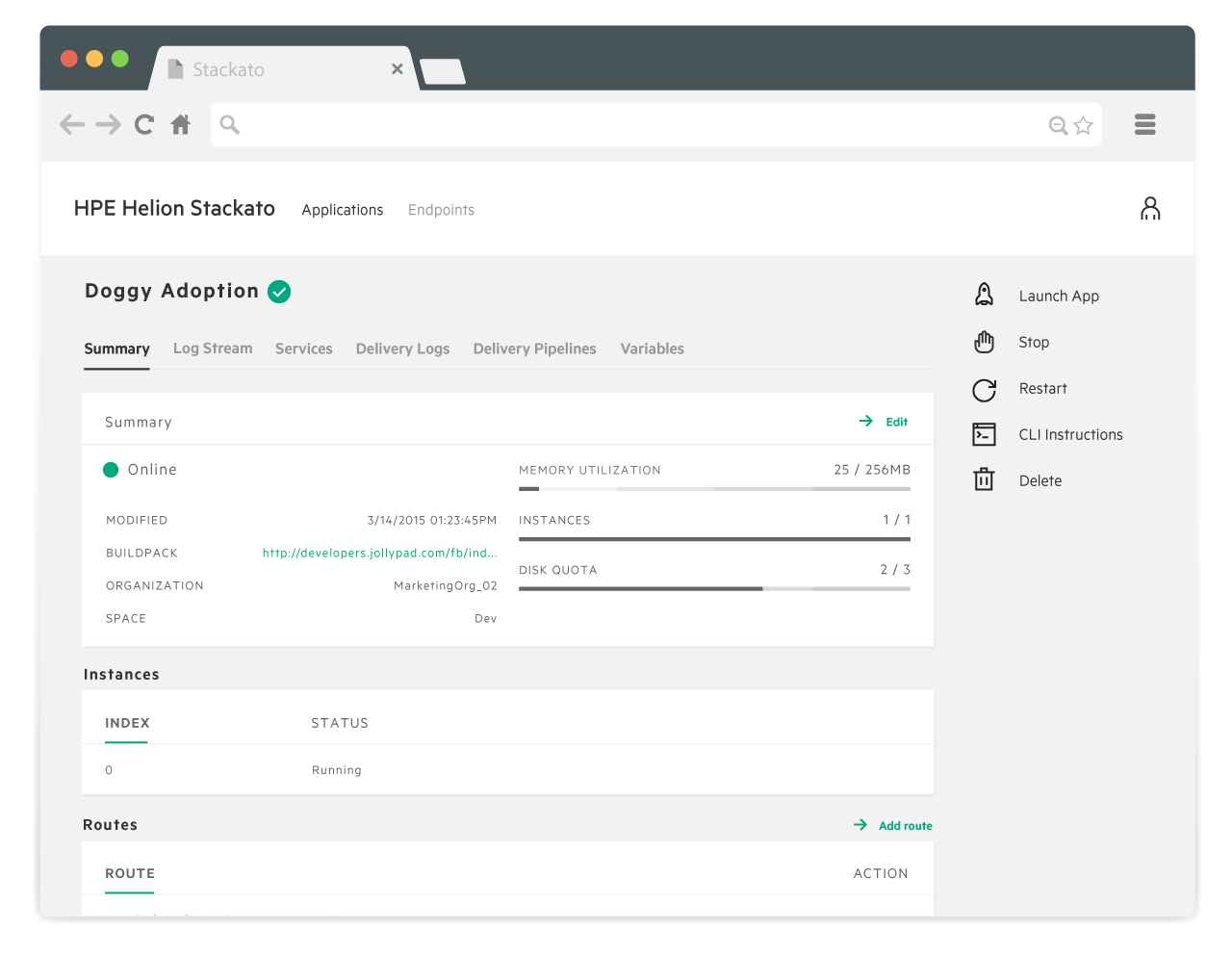
Task: Click the Delete trash can icon
Action: (x=984, y=479)
